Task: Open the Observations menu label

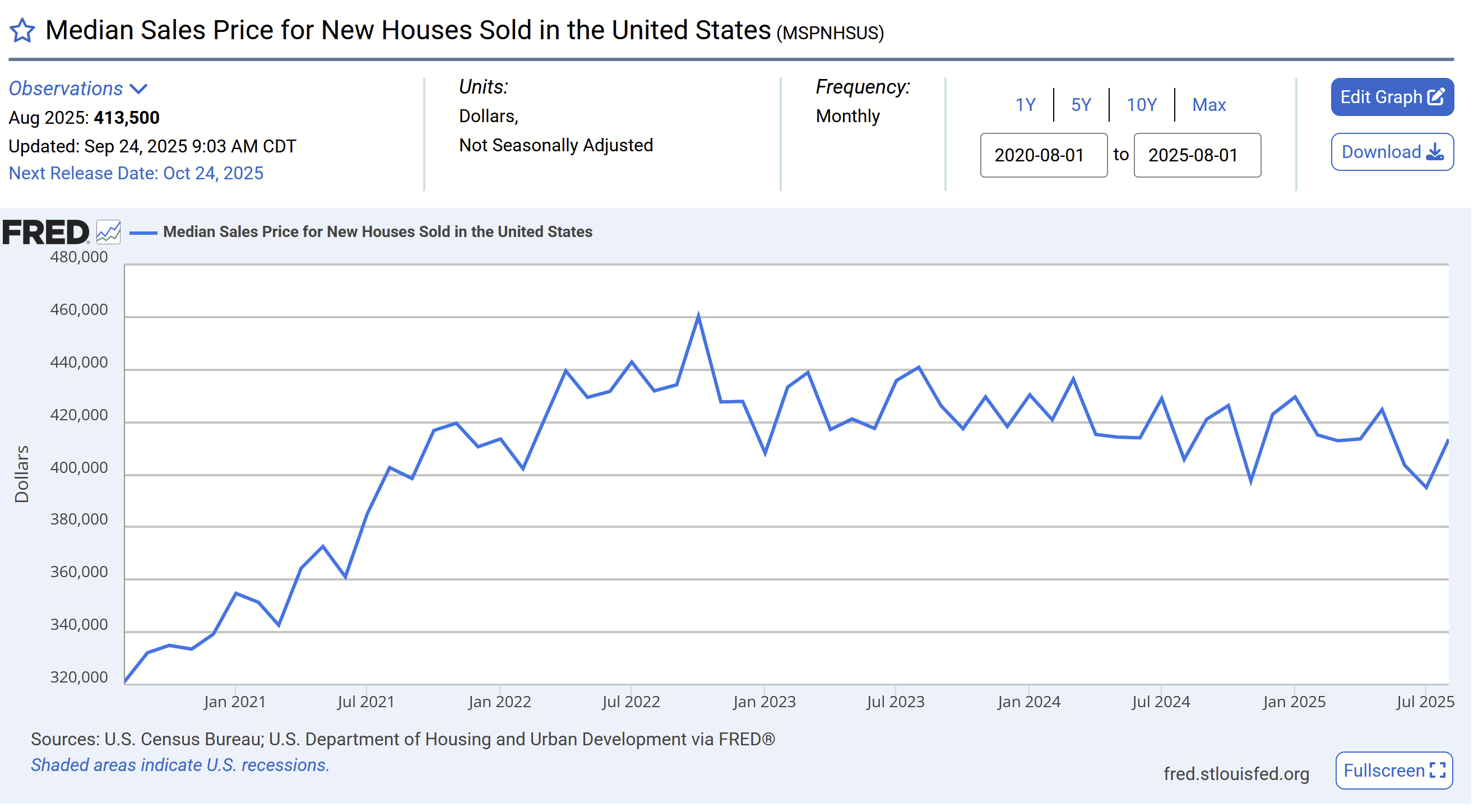Action: point(66,89)
